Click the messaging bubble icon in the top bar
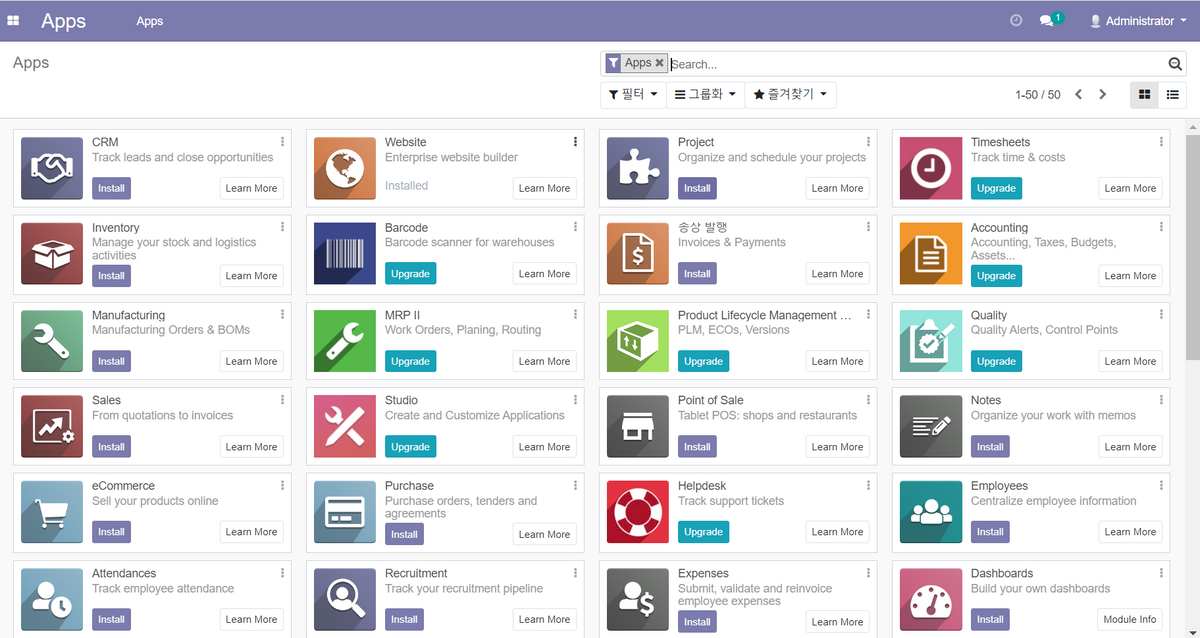This screenshot has height=638, width=1200. (1046, 19)
